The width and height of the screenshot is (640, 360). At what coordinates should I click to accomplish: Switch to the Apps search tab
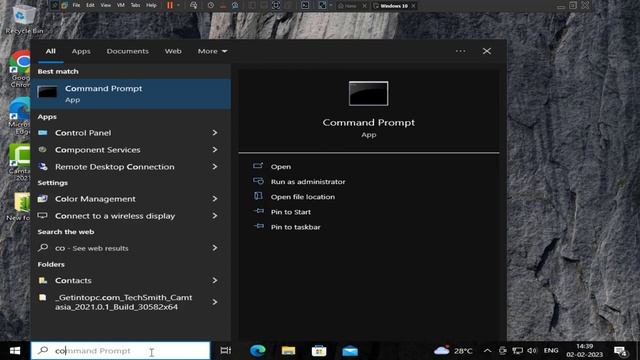click(x=81, y=51)
